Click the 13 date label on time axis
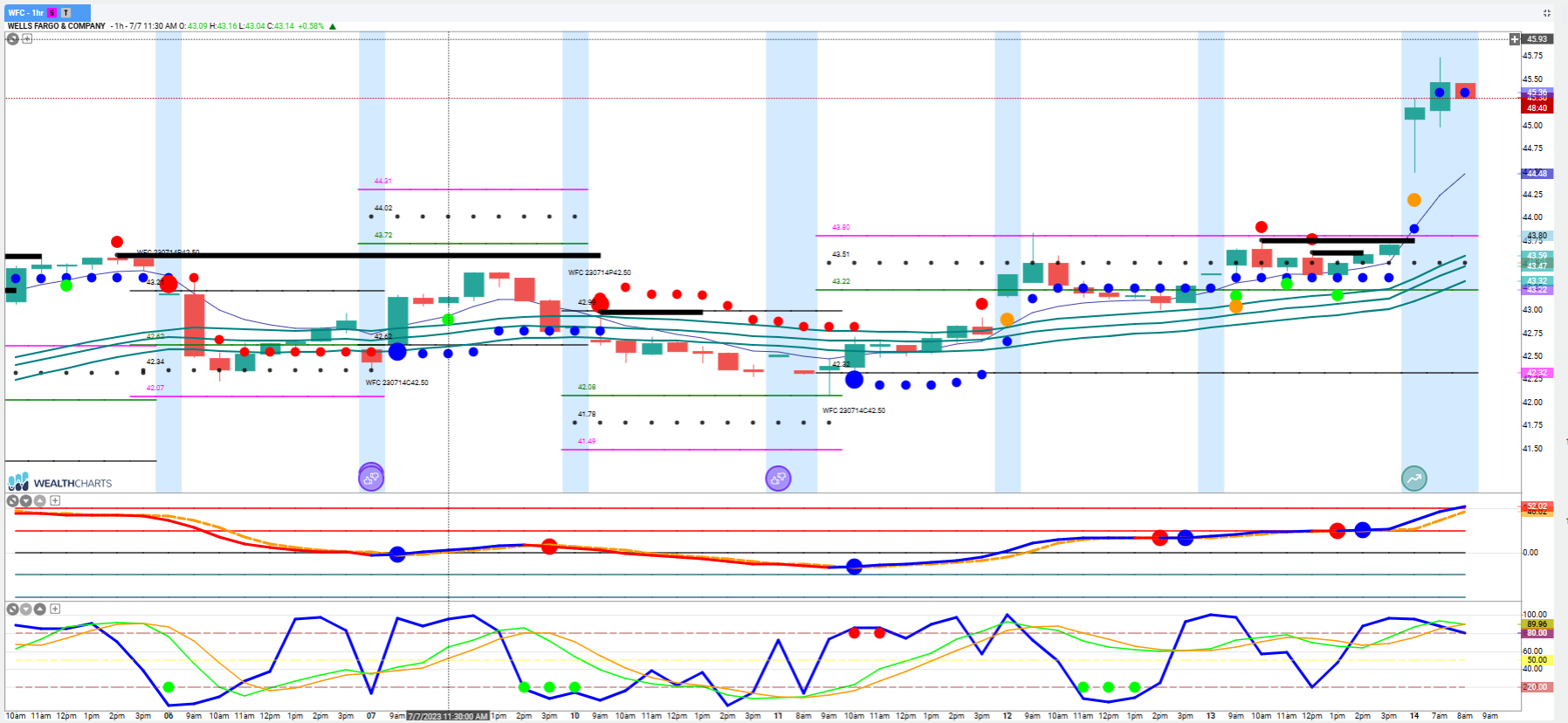 click(1210, 716)
